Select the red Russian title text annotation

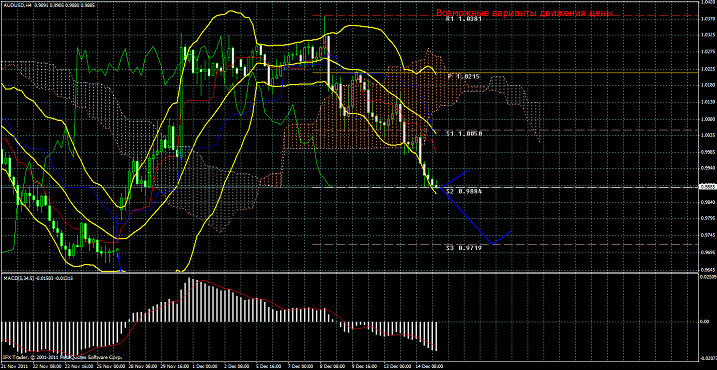[524, 13]
